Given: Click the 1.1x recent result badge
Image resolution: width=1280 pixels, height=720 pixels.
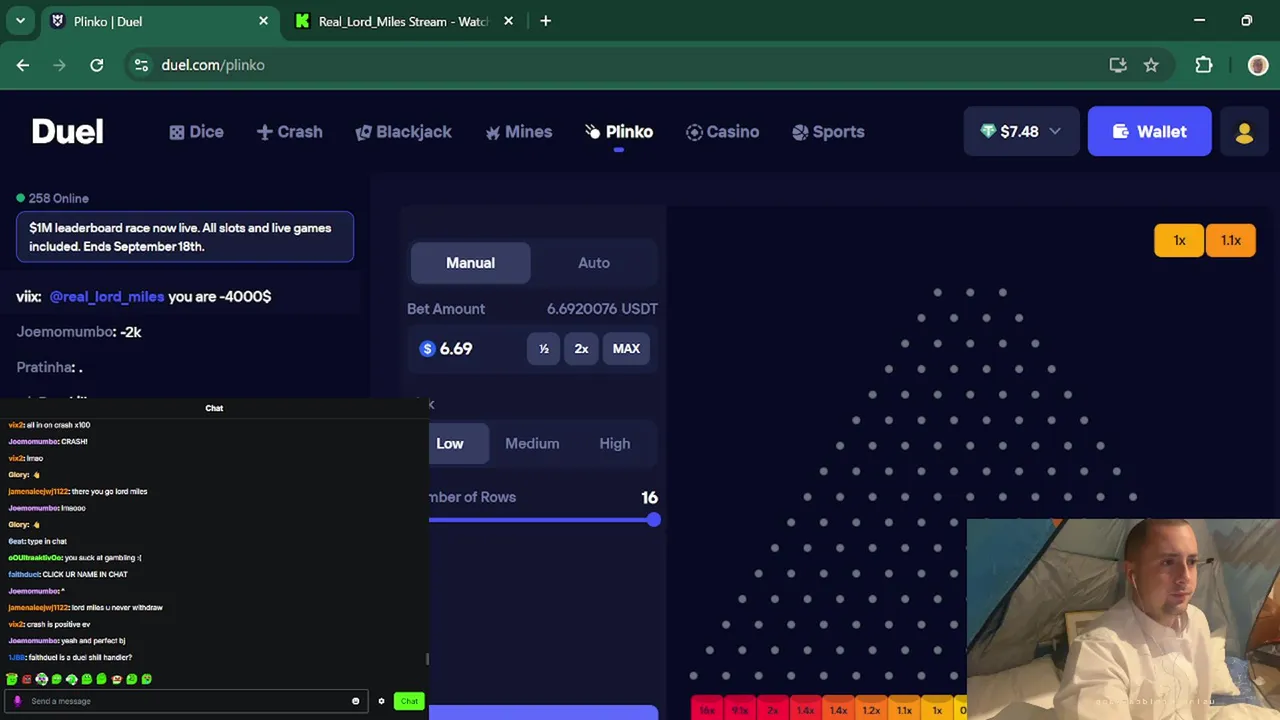Looking at the screenshot, I should (x=1231, y=240).
